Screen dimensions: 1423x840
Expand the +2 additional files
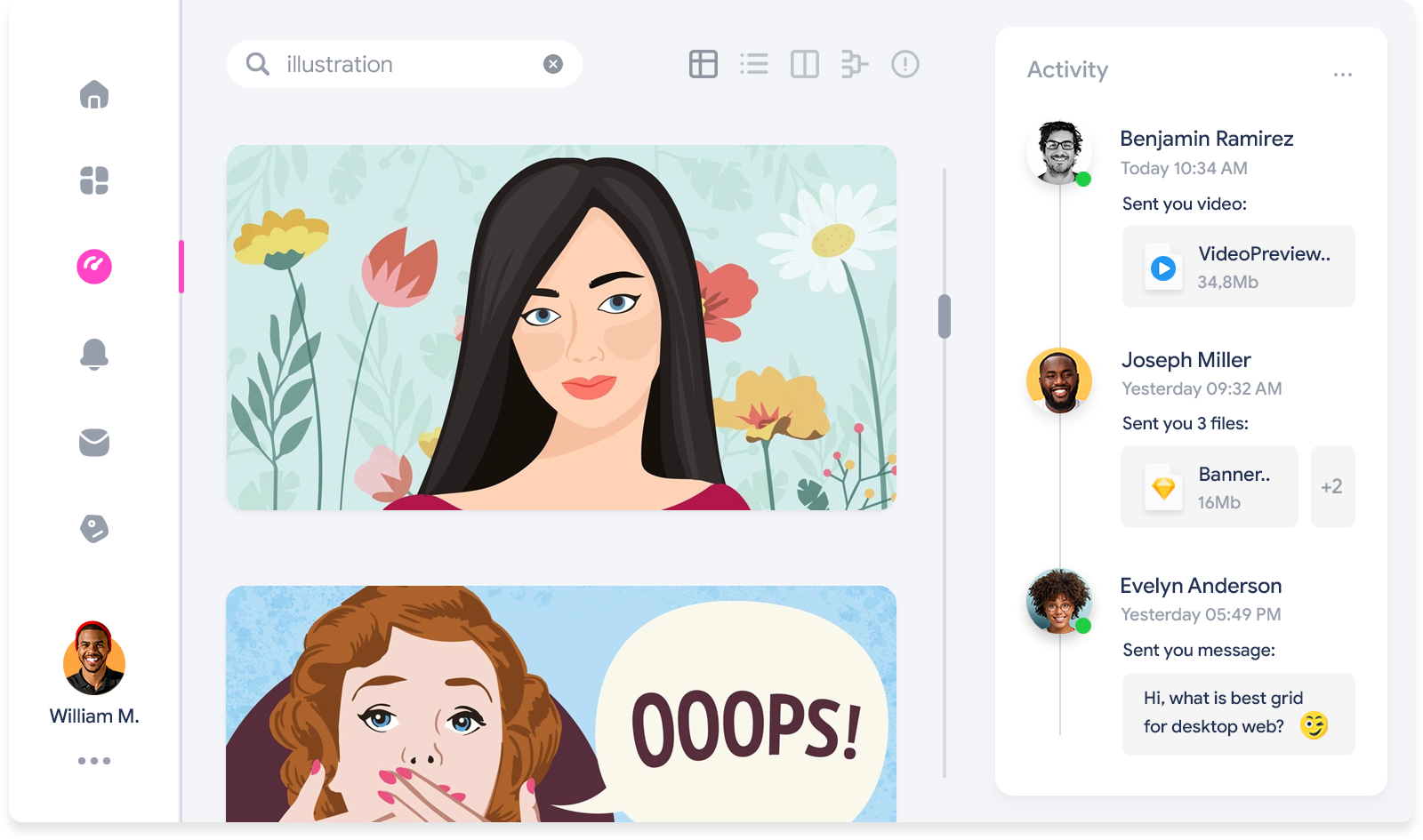1332,487
